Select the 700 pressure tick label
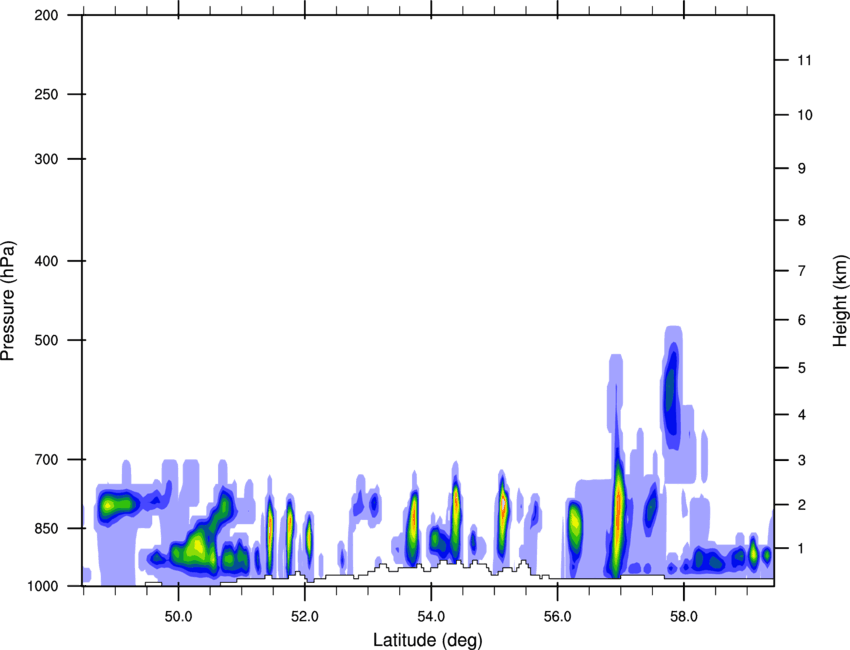This screenshot has width=850, height=650. pos(46,459)
